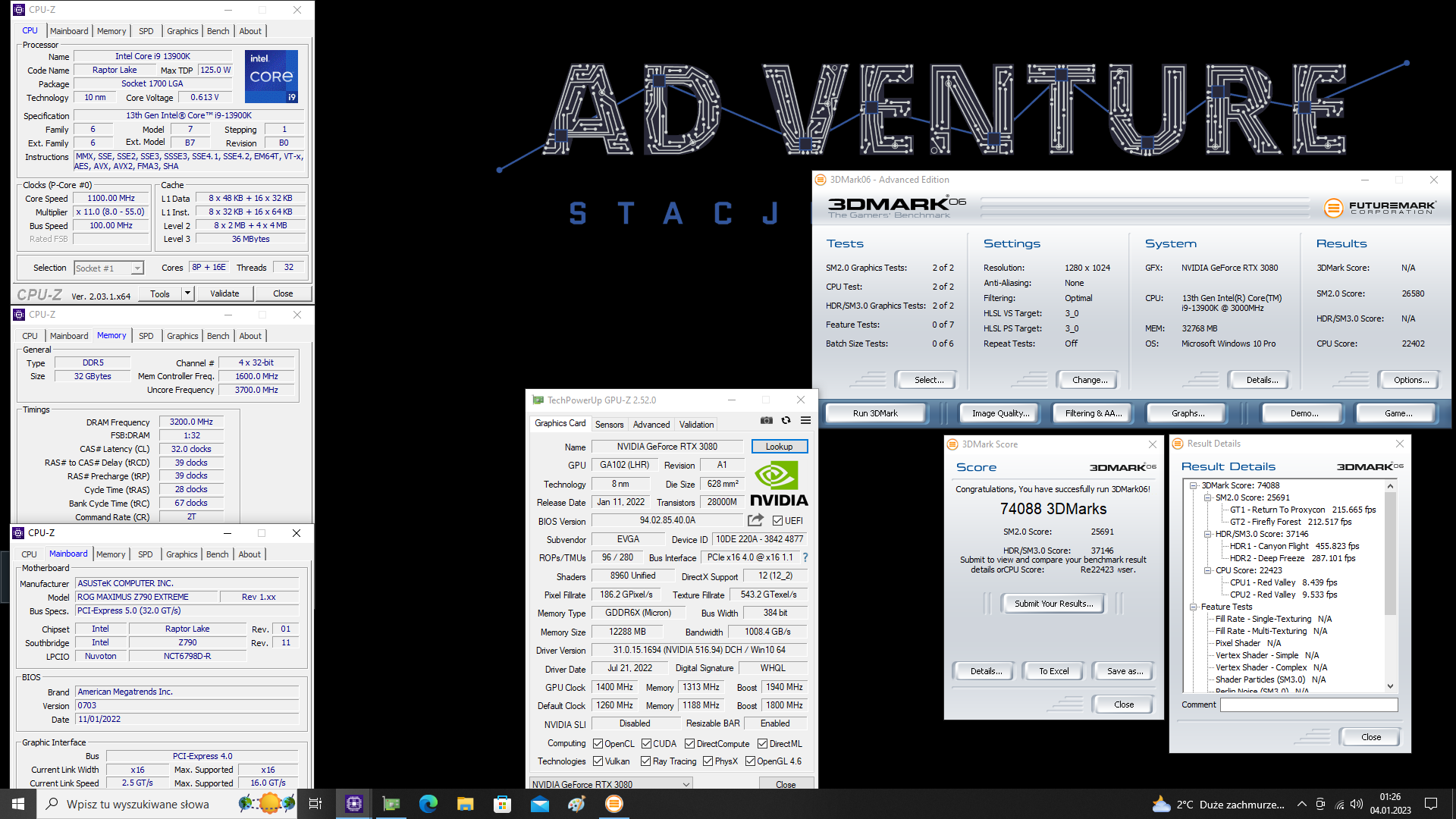Open GPU-Z hamburger menu
The image size is (1456, 819).
805,421
